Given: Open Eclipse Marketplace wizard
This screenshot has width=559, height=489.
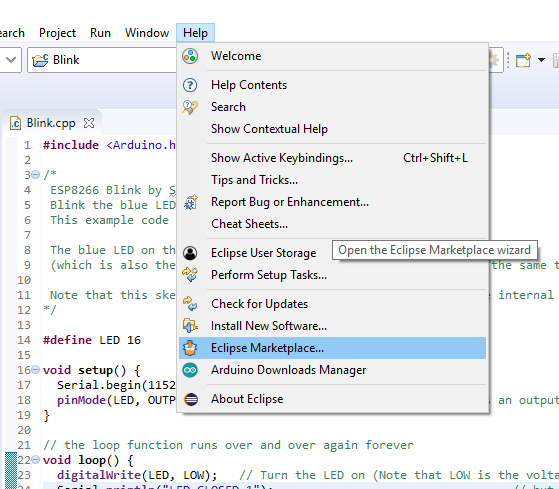Looking at the screenshot, I should tap(332, 348).
